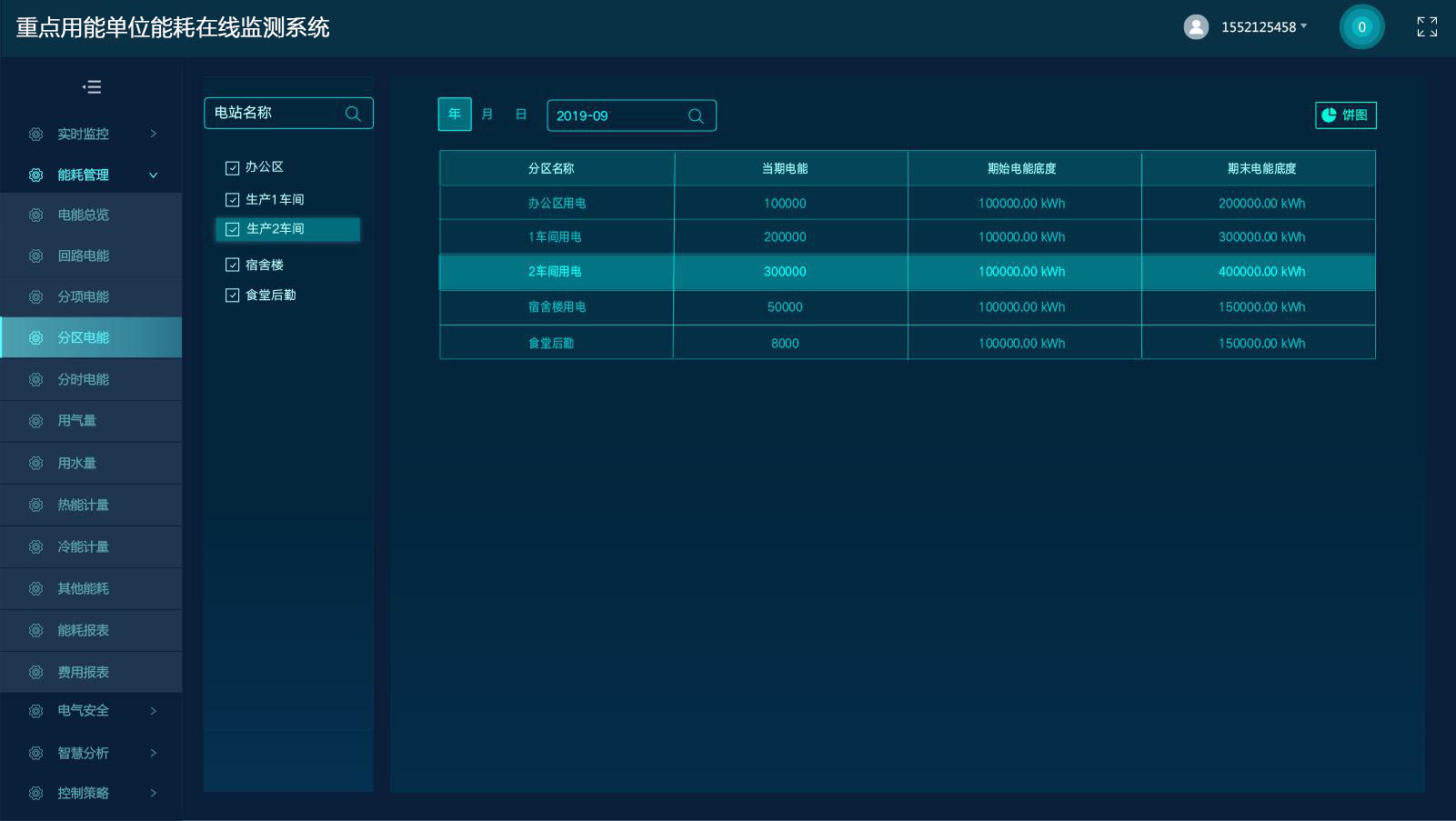The width and height of the screenshot is (1456, 821).
Task: Toggle the 生产1车间 checkbox
Action: 232,200
